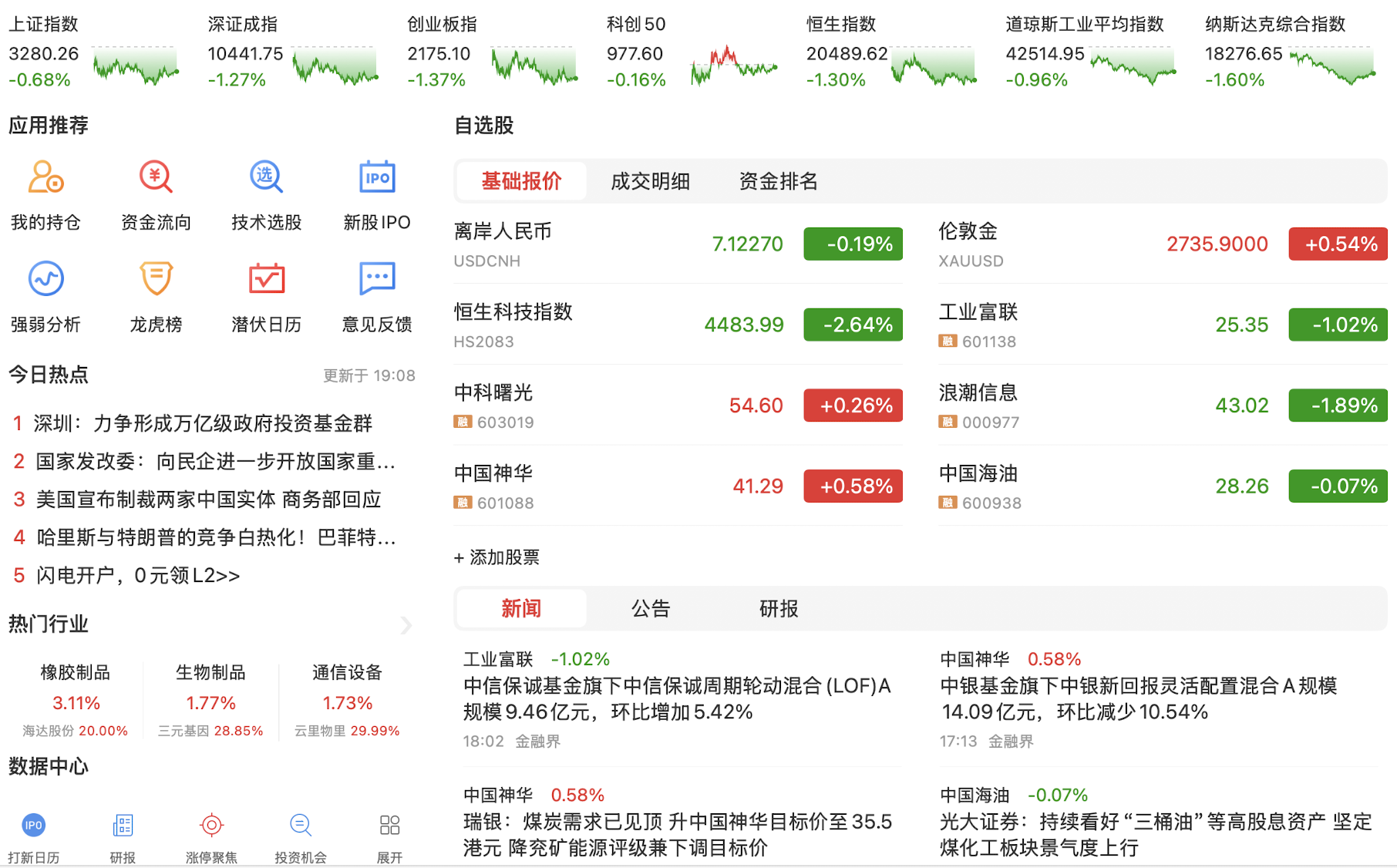Click 中国神华 +0.58% change badge
Viewport: 1397px width, 868px height.
click(853, 486)
